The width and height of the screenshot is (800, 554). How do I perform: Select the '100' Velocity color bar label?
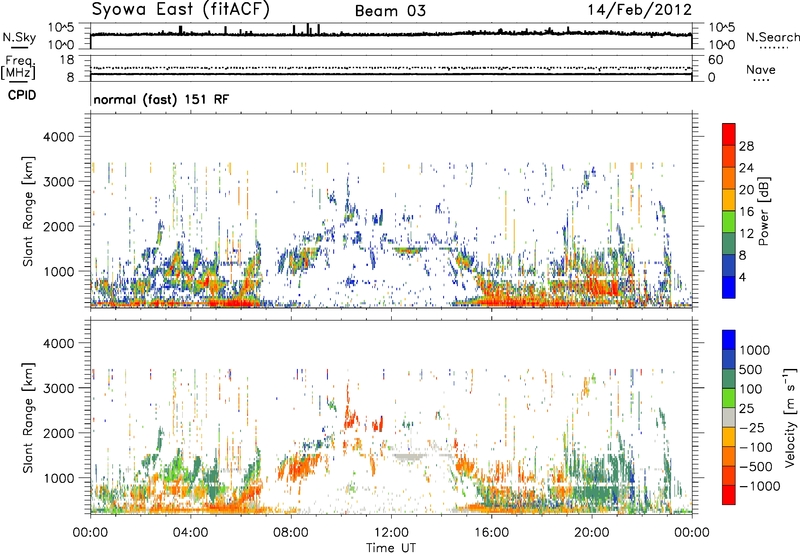point(751,389)
